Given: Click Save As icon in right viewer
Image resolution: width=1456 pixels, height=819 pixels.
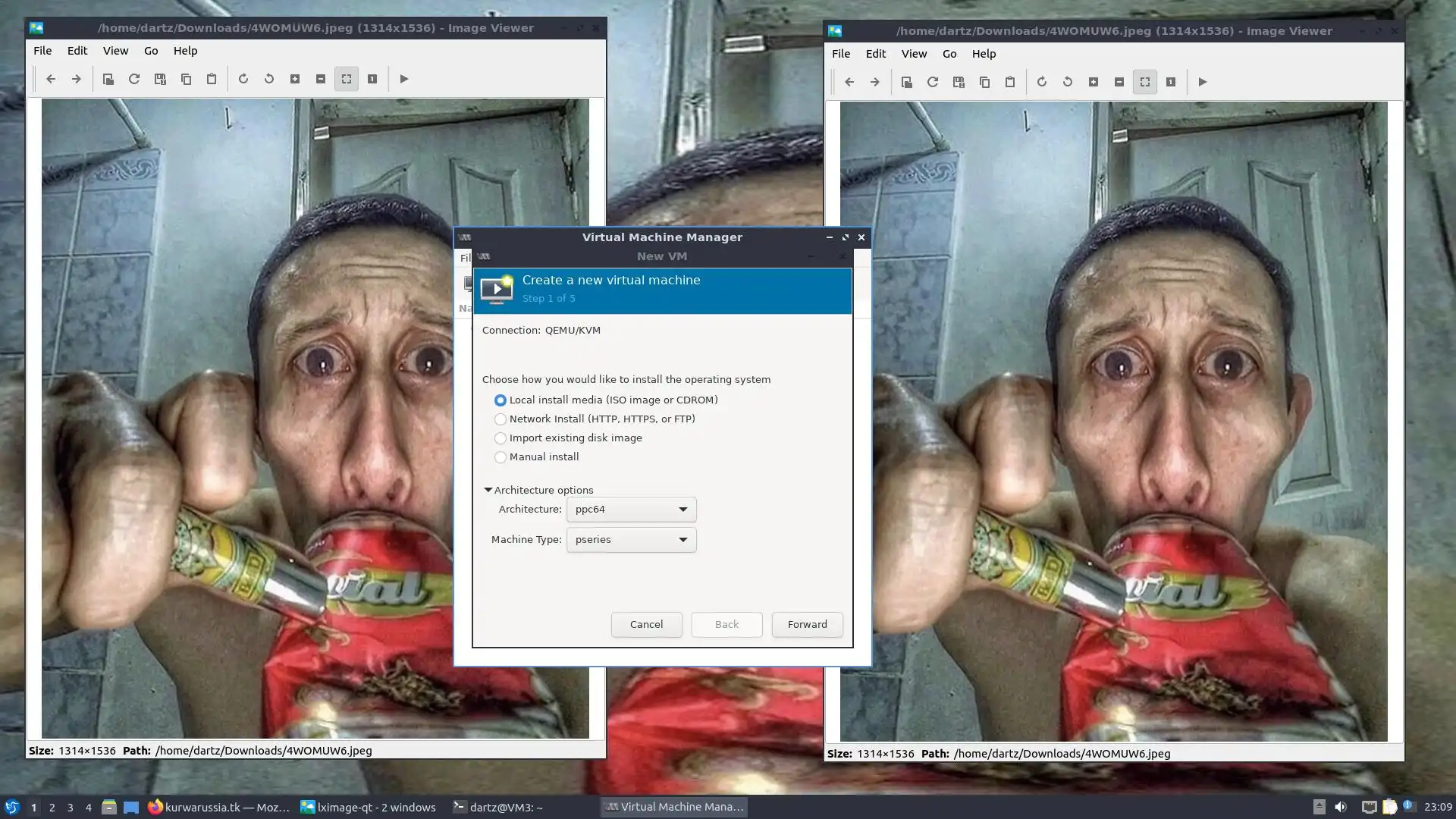Looking at the screenshot, I should click(959, 82).
